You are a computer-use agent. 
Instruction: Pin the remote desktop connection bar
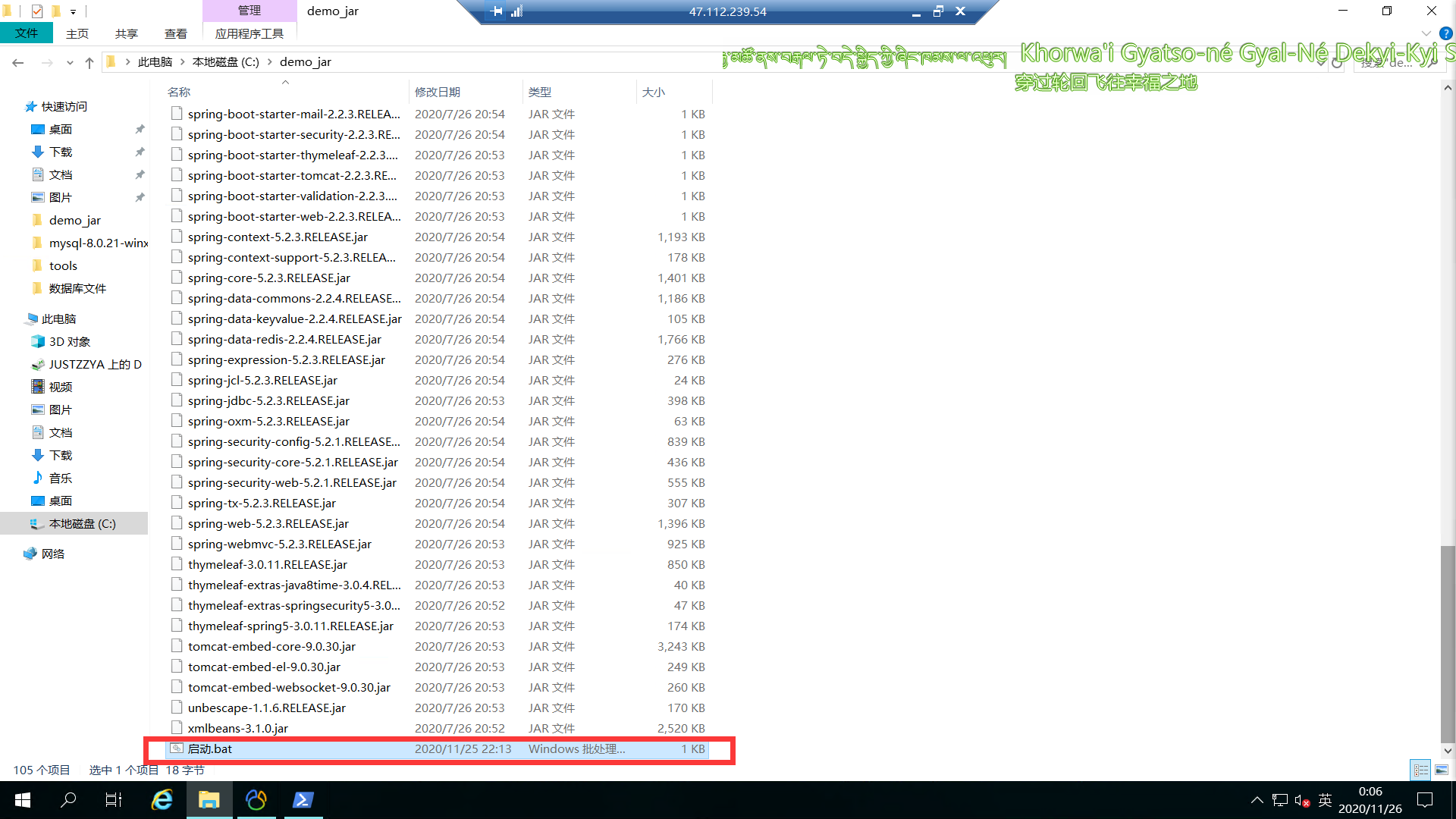pos(497,11)
